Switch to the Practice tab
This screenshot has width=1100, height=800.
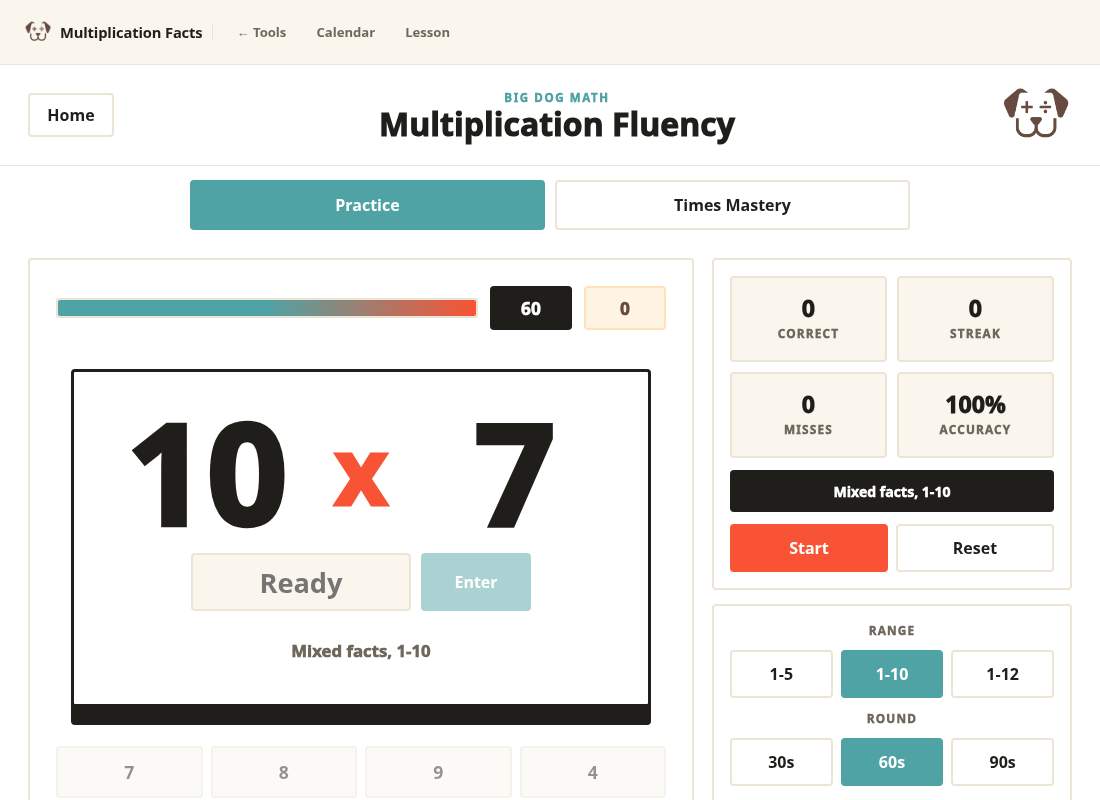(367, 205)
